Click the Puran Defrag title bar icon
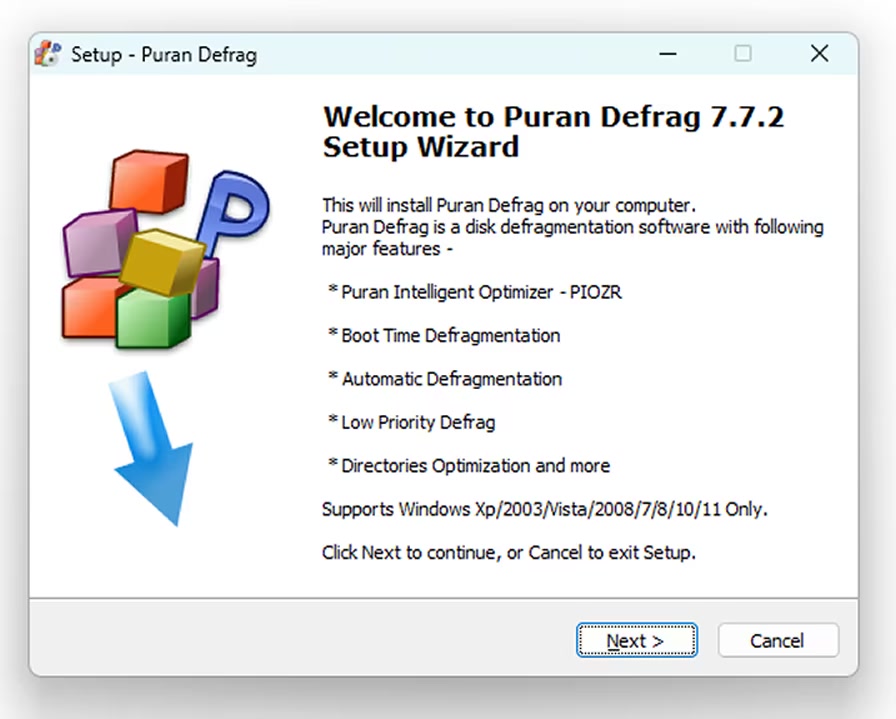This screenshot has height=719, width=896. click(x=48, y=54)
